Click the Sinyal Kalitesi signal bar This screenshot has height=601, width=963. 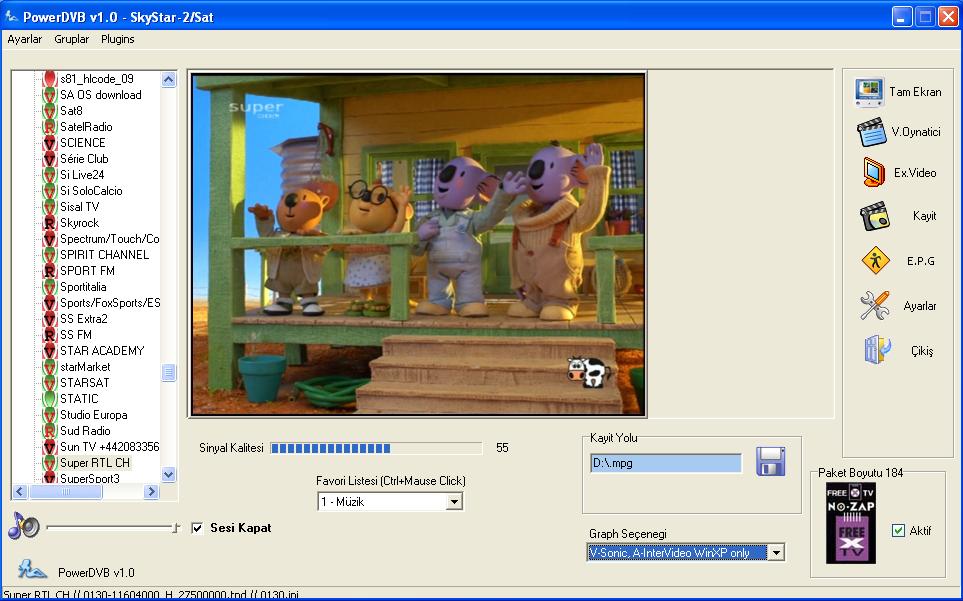pyautogui.click(x=376, y=448)
